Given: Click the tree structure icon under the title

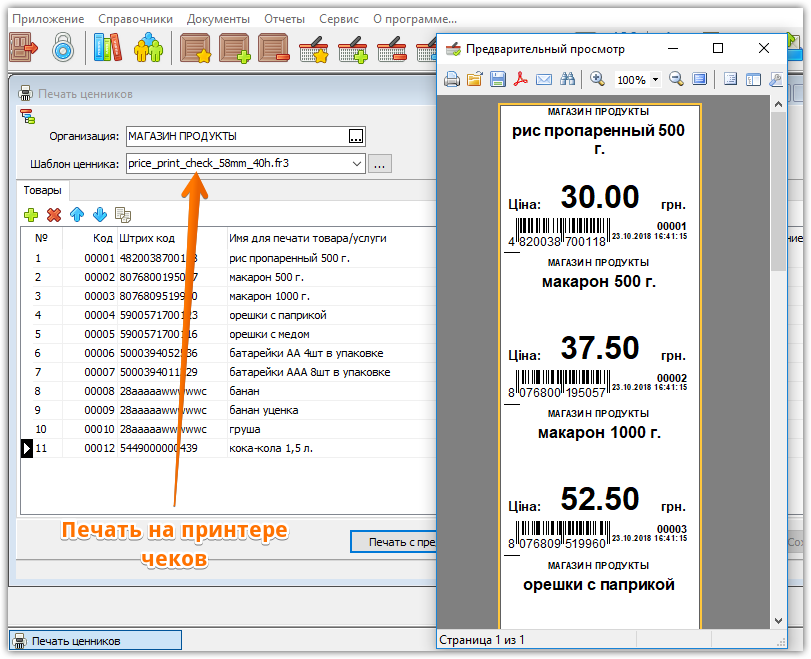Looking at the screenshot, I should (27, 116).
